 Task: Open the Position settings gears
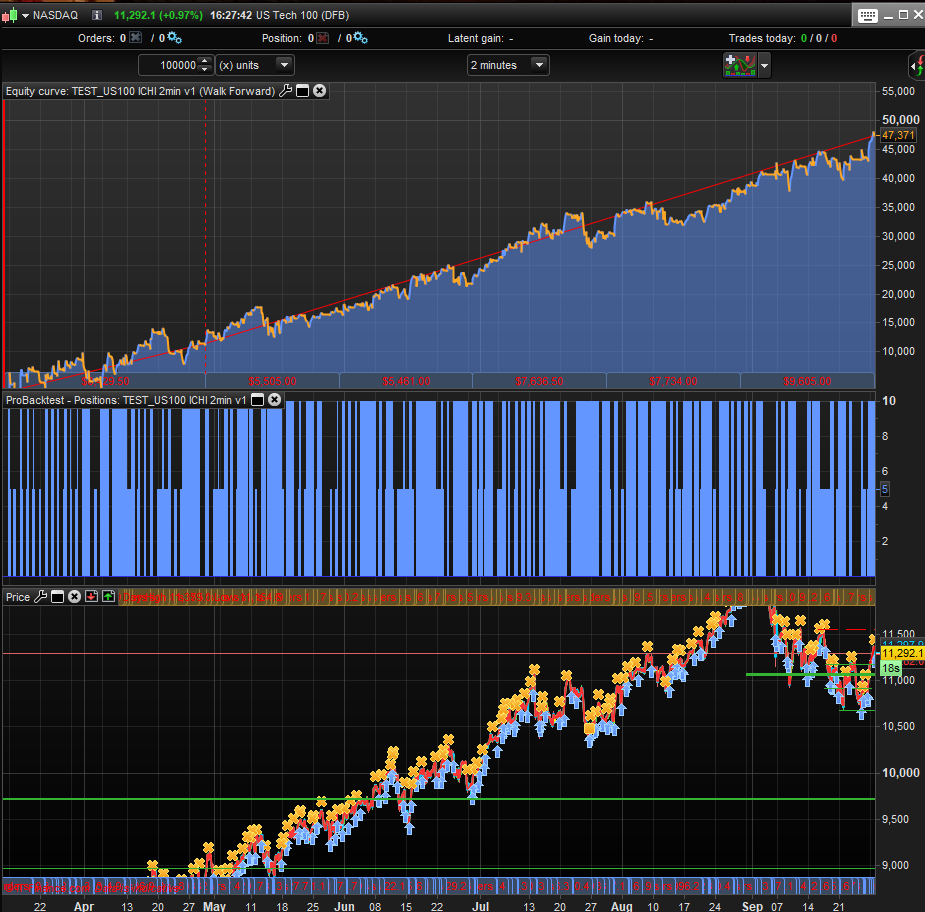[360, 38]
